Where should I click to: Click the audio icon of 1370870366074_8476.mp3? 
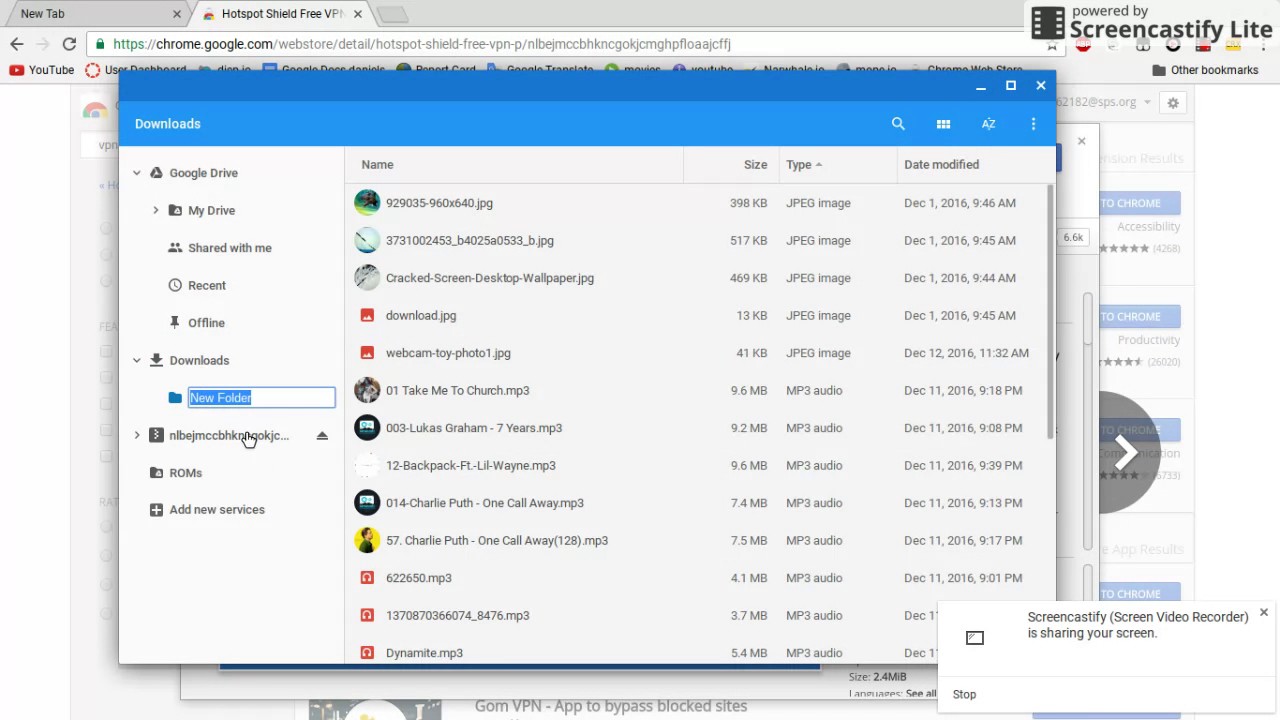367,615
